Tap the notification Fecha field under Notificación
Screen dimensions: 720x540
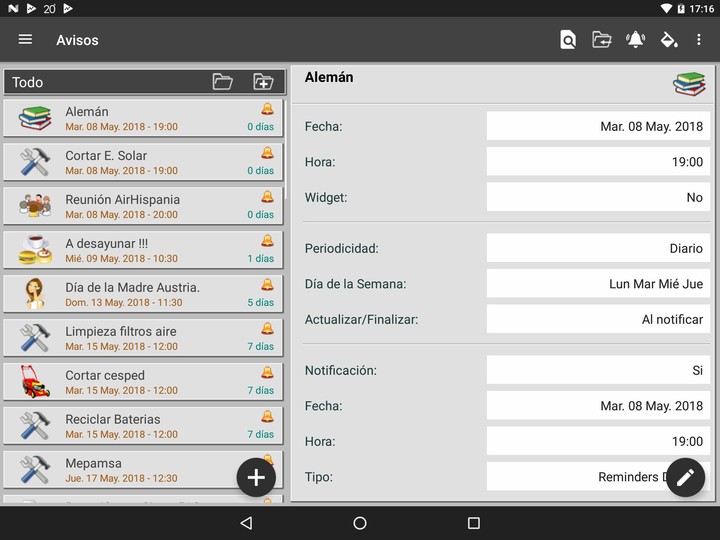(x=598, y=405)
